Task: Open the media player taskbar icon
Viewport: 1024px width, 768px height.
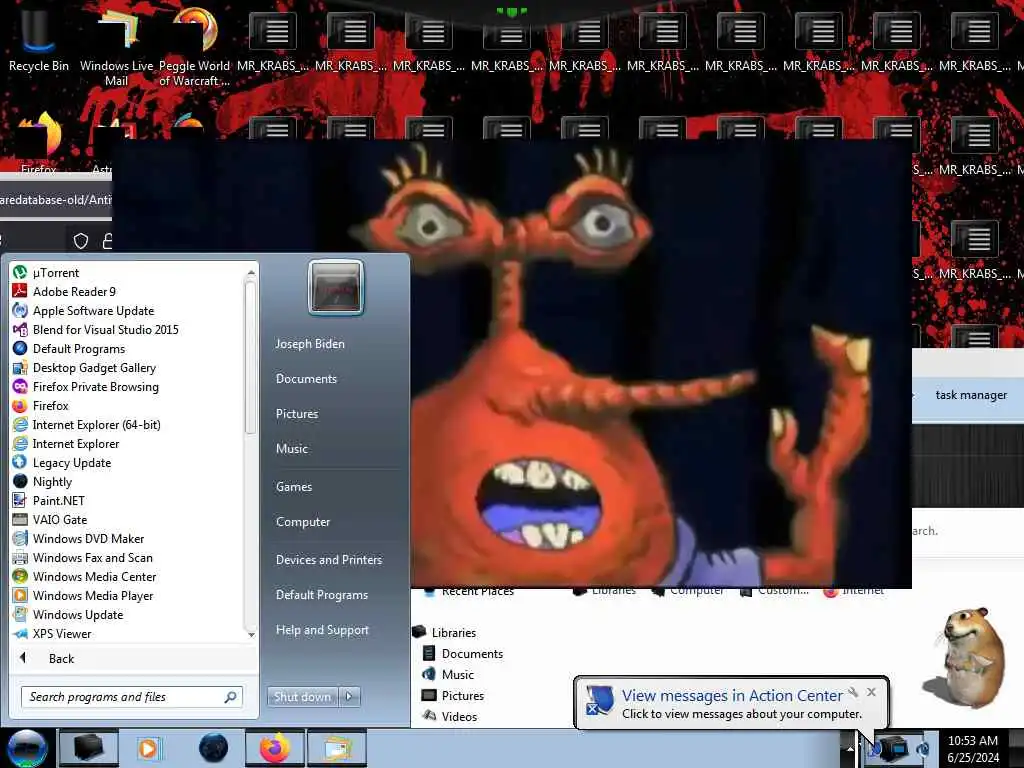Action: pos(148,748)
